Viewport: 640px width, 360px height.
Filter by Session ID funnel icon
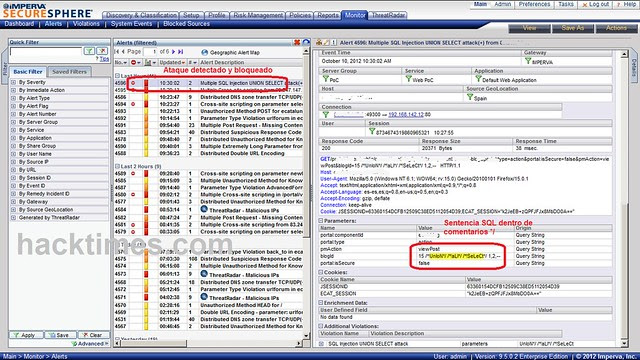(x=371, y=131)
